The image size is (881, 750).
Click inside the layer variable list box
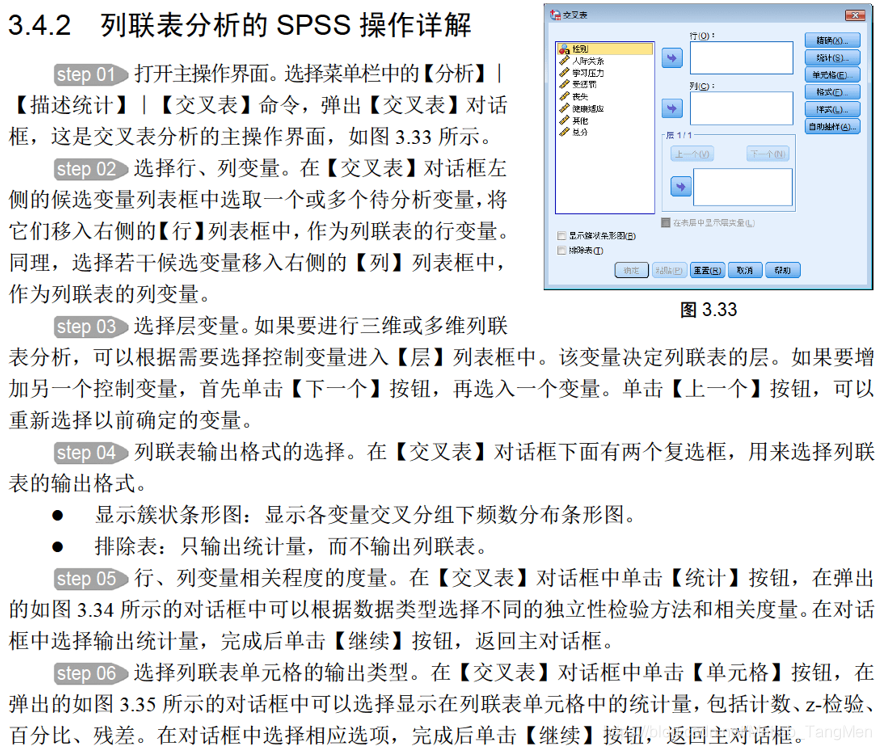(x=743, y=187)
